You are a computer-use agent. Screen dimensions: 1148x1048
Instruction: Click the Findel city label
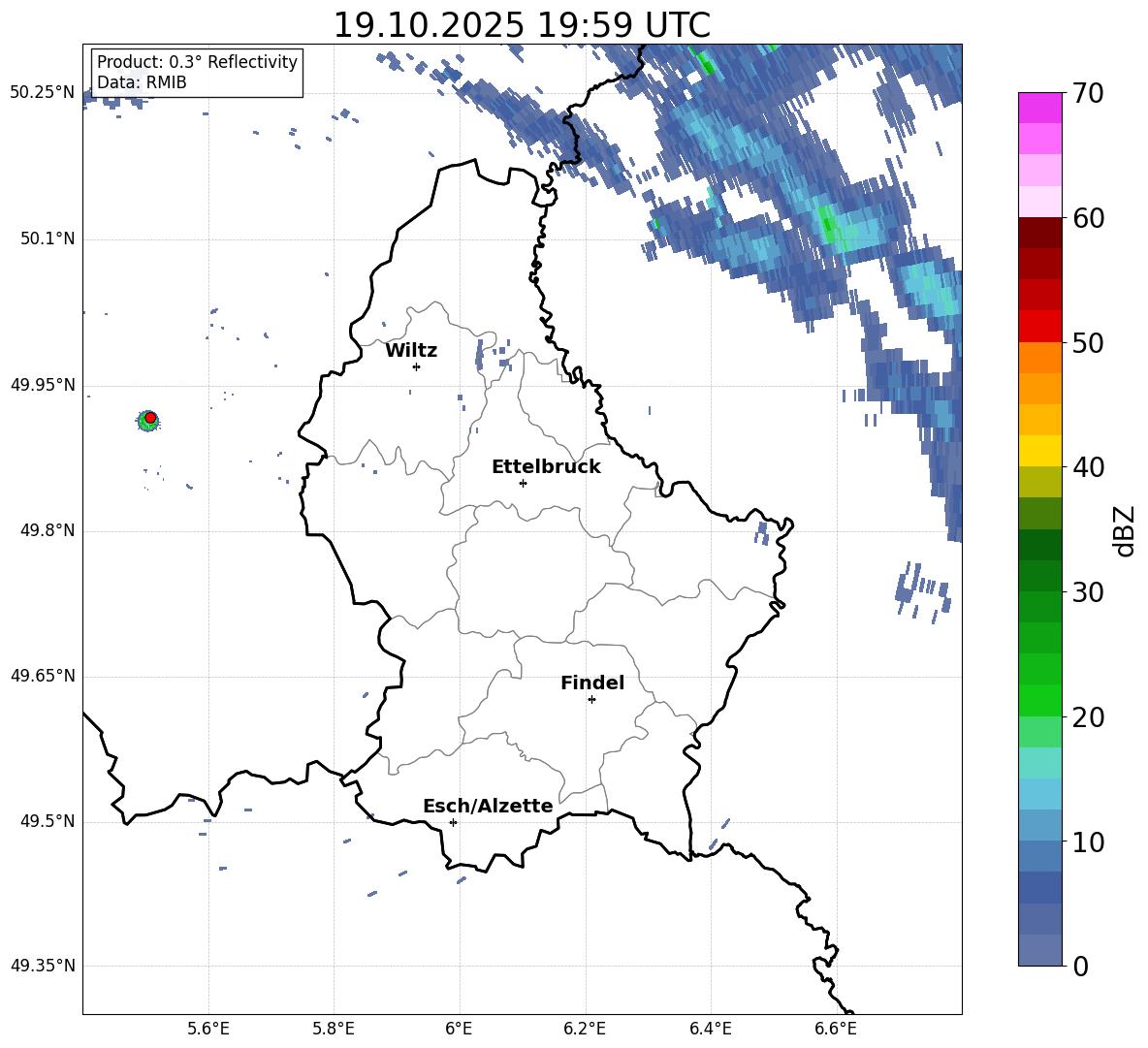[591, 683]
